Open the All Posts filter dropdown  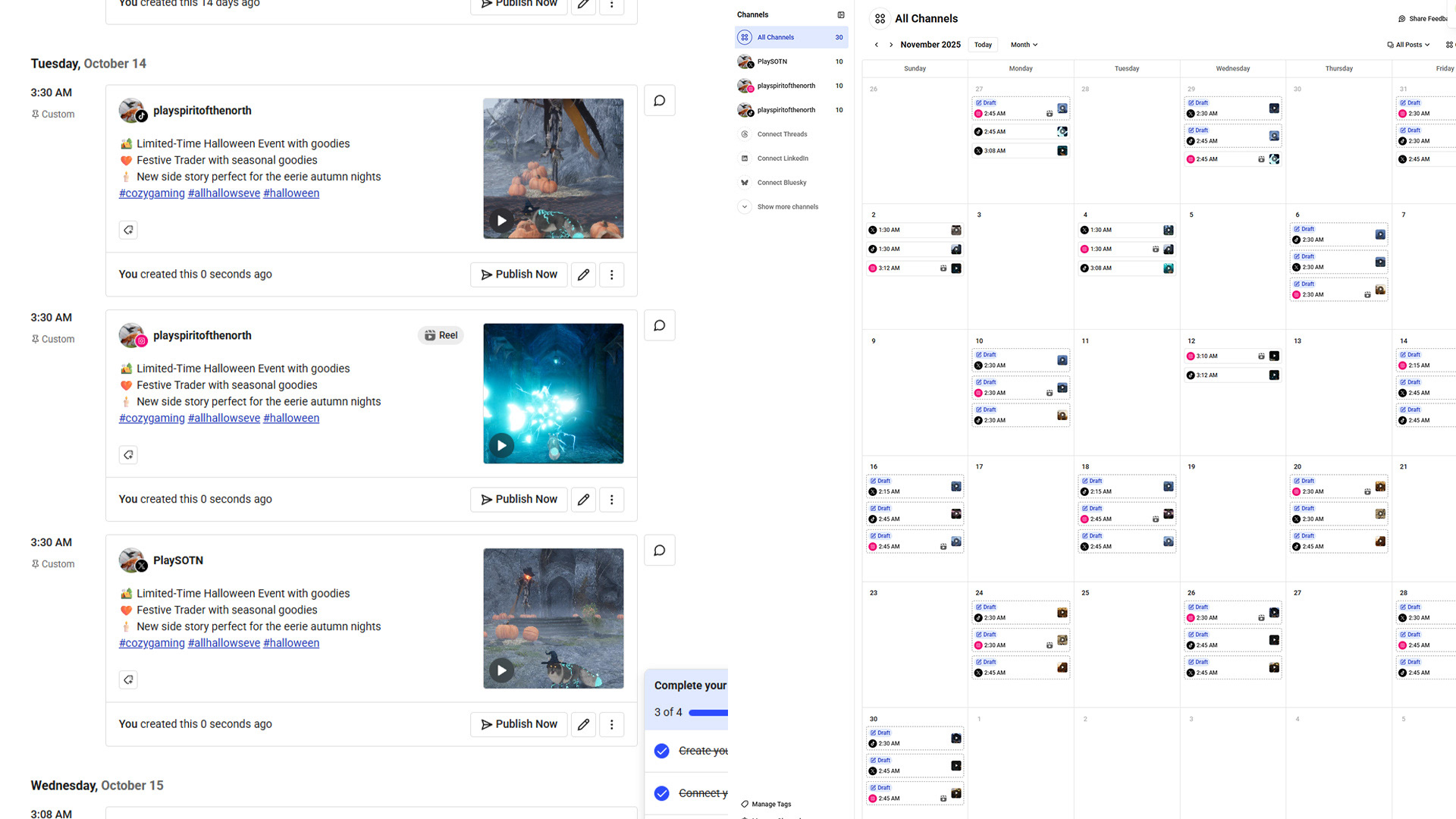[x=1408, y=45]
